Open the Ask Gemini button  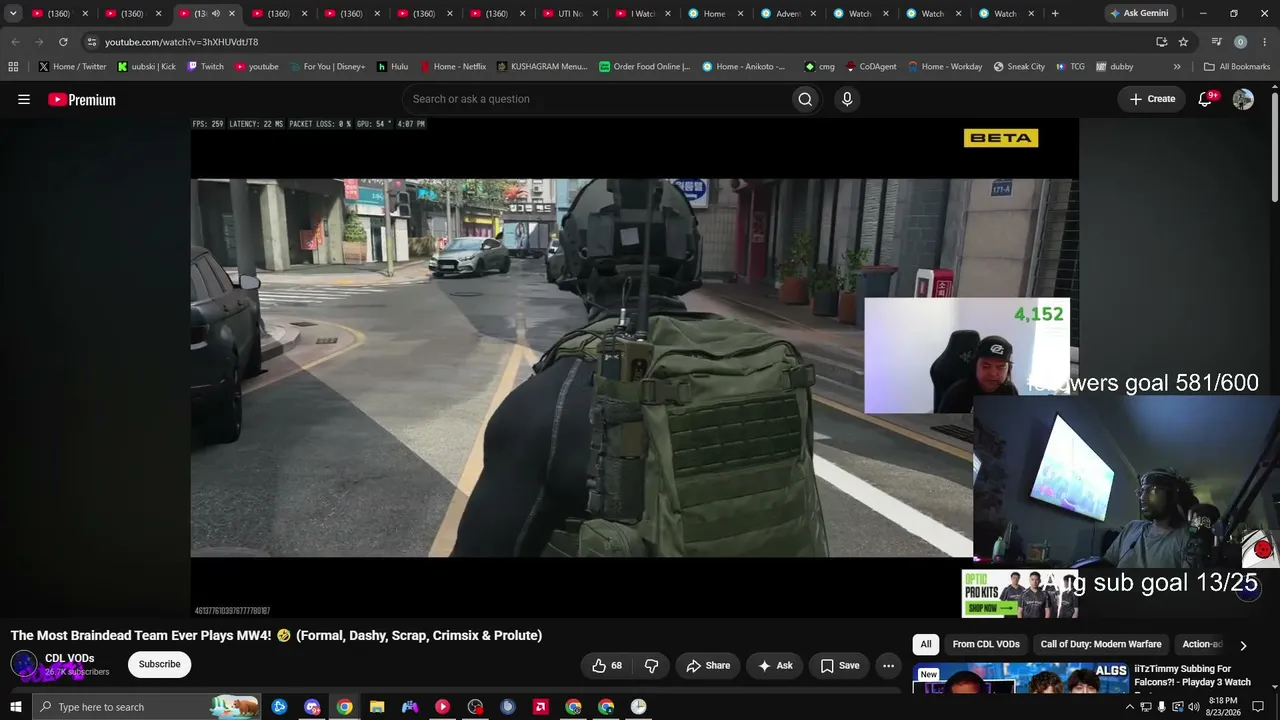[x=1139, y=14]
